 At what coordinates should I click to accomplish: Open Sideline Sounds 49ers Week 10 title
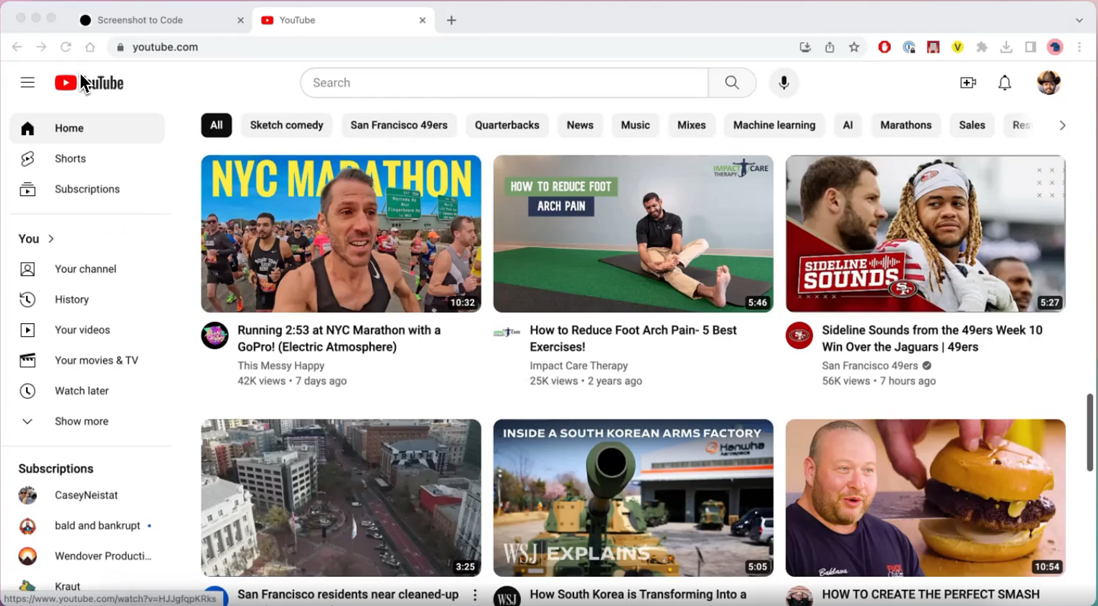tap(932, 338)
